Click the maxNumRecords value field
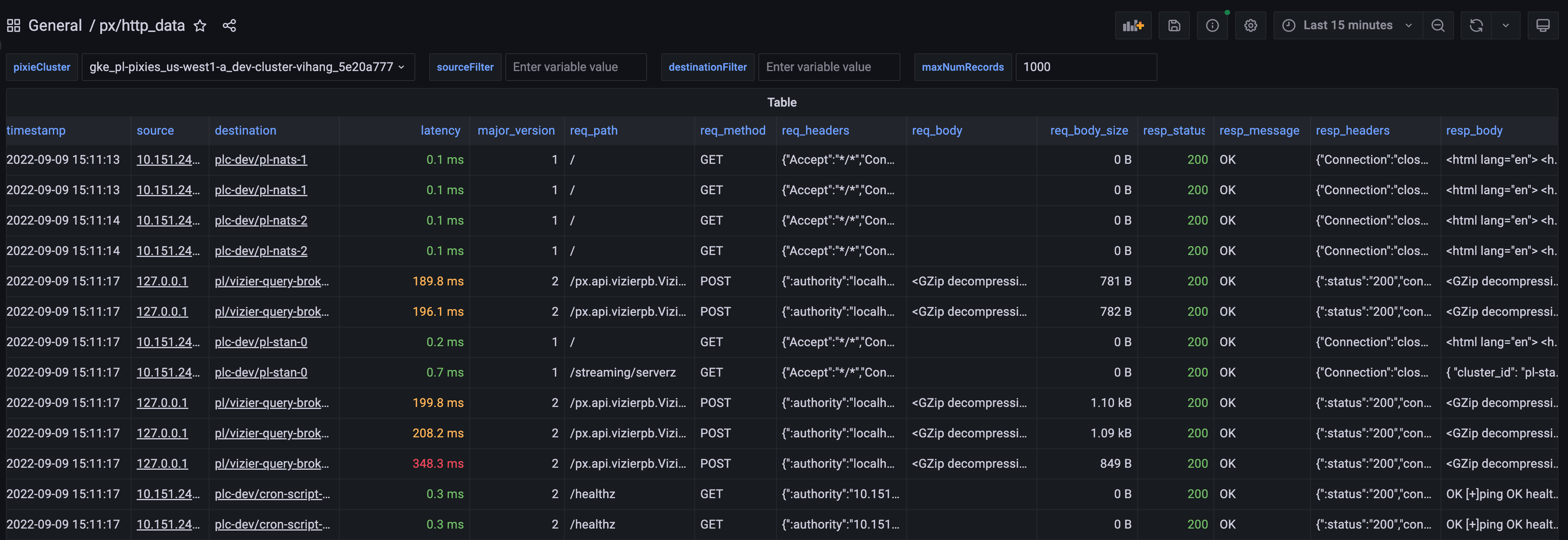The height and width of the screenshot is (540, 1568). [x=1085, y=67]
